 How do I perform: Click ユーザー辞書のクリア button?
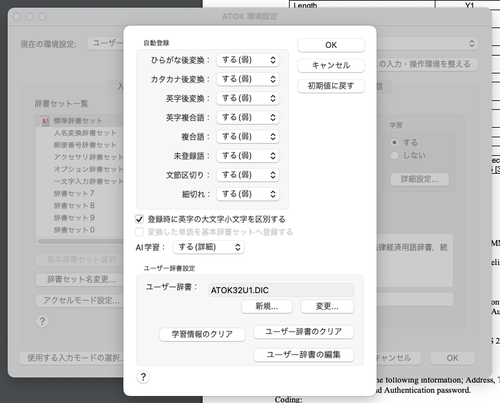pos(304,332)
